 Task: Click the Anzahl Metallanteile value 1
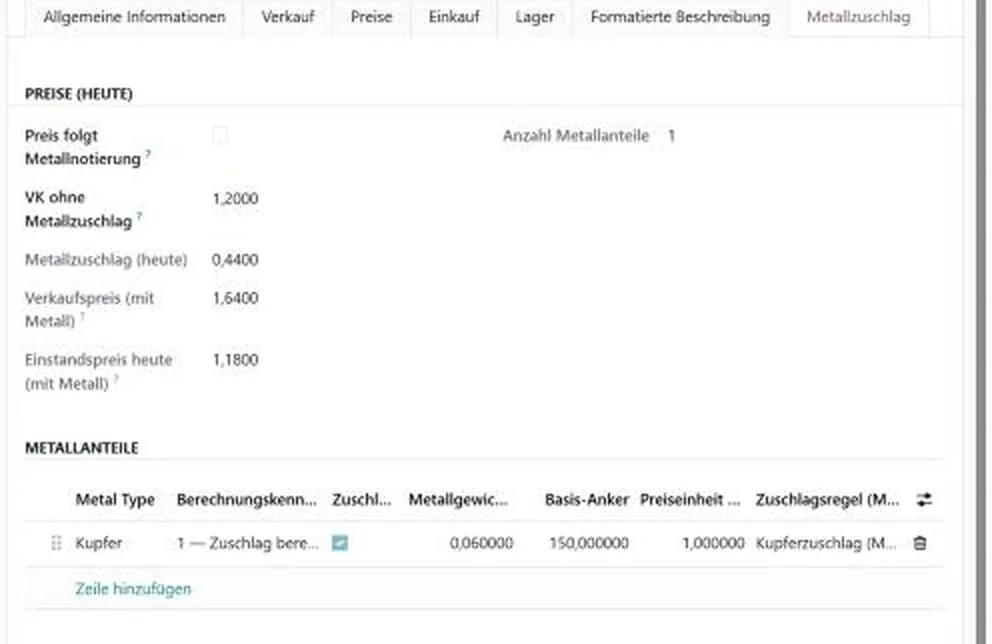(672, 135)
